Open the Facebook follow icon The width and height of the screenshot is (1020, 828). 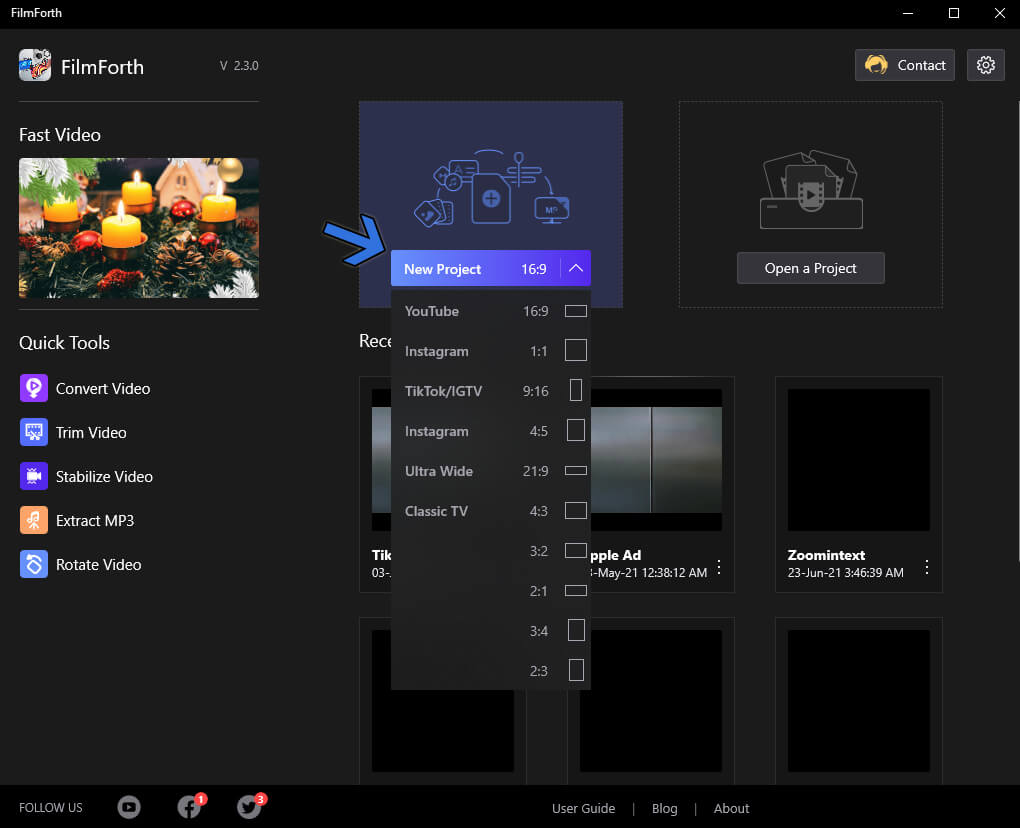point(189,807)
